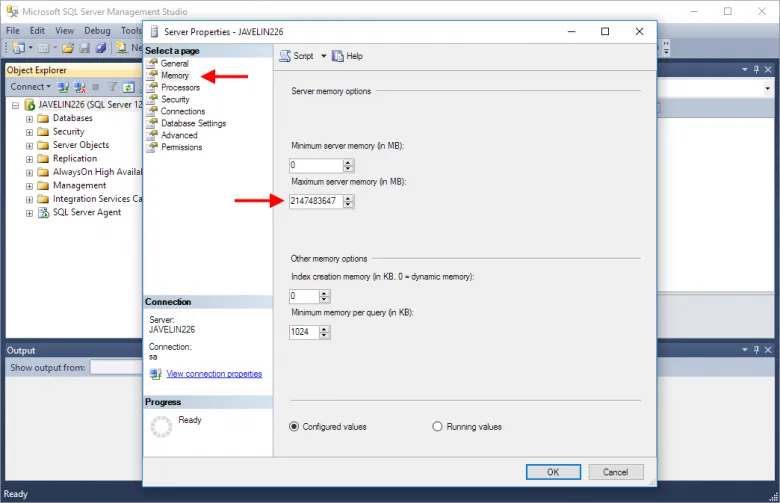The height and width of the screenshot is (503, 780).
Task: Click the Databases folder icon
Action: [43, 118]
